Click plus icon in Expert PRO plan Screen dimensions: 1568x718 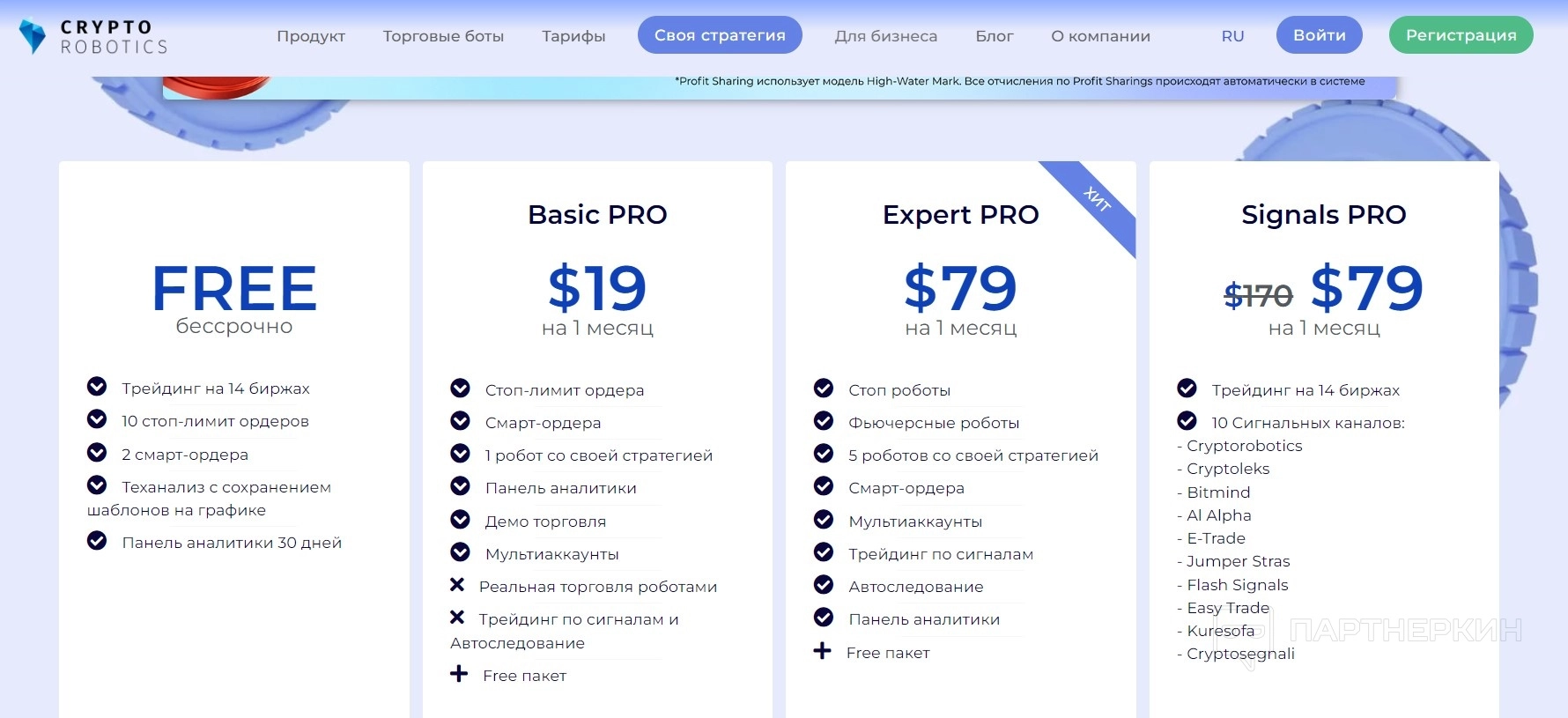coord(822,651)
